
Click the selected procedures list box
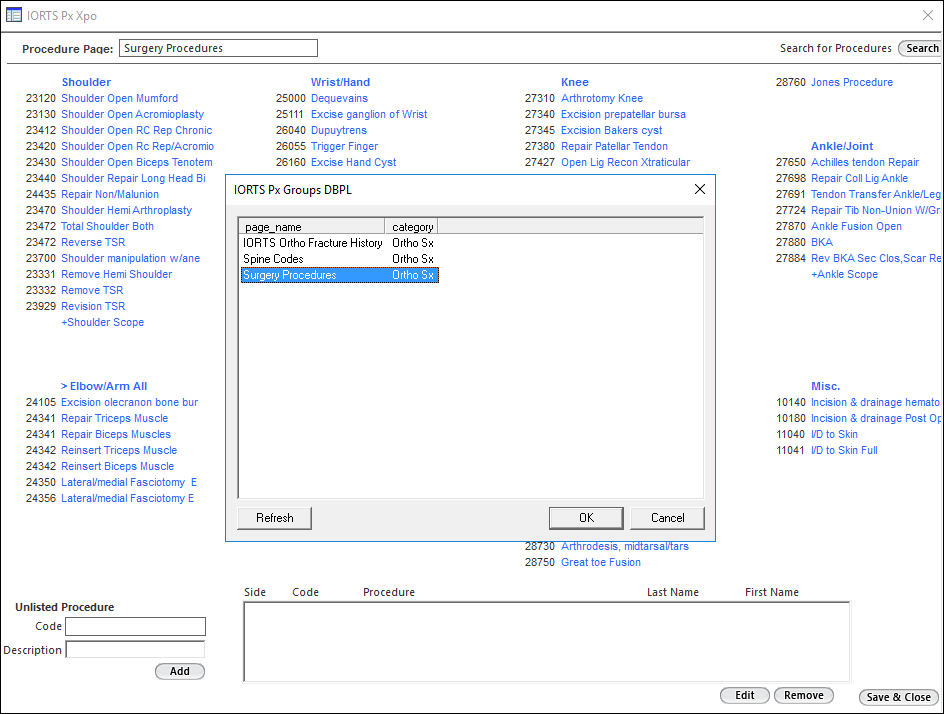[547, 642]
